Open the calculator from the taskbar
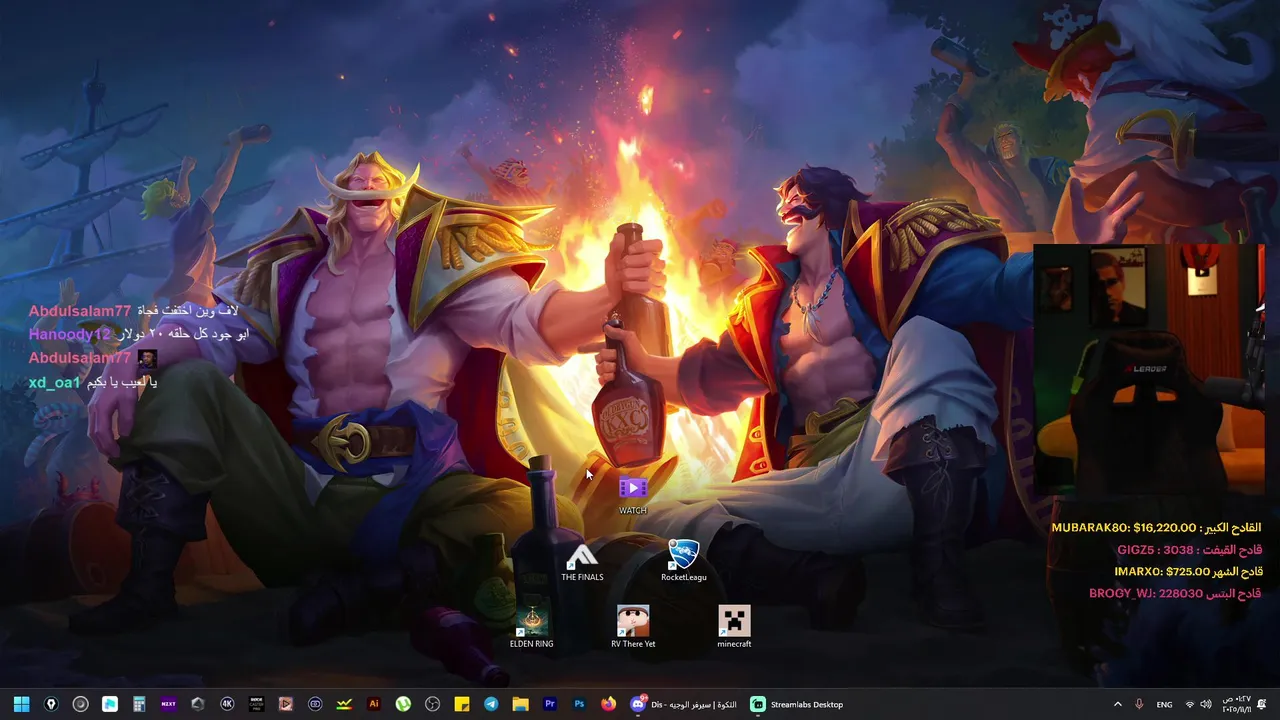 pos(139,704)
